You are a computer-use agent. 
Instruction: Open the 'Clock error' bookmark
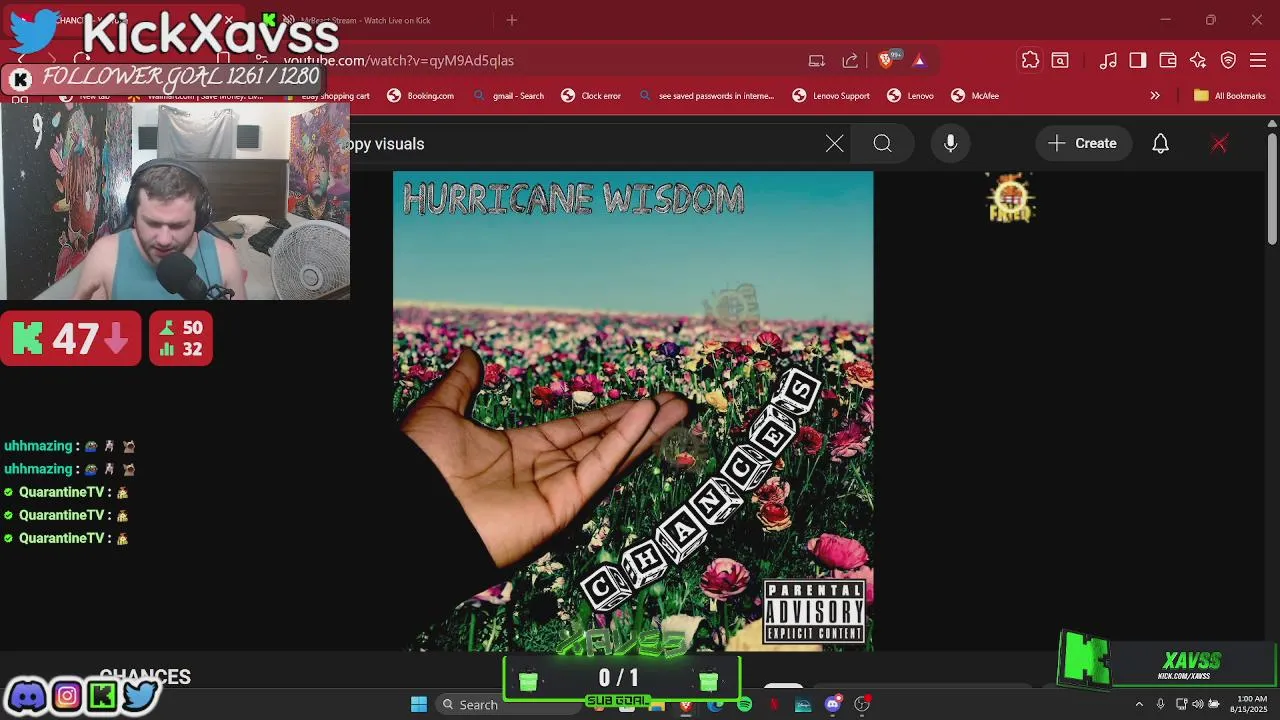[x=591, y=96]
